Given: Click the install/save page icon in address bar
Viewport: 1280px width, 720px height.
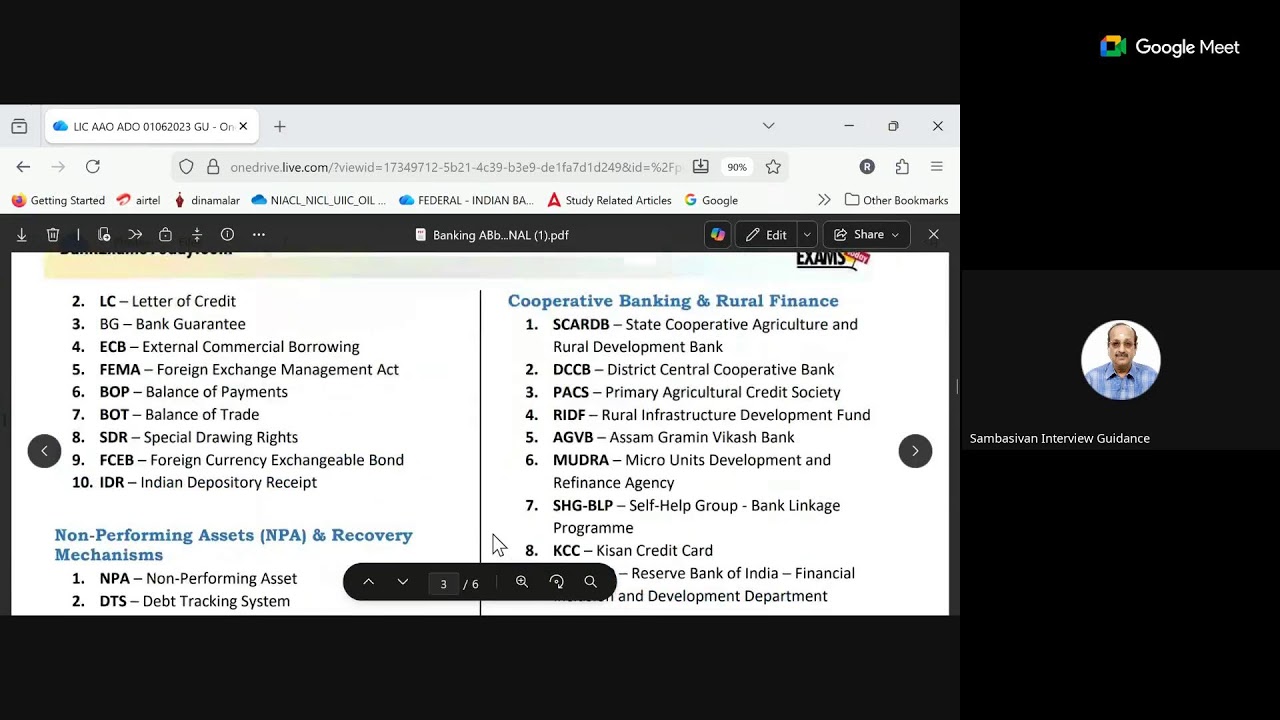Looking at the screenshot, I should point(701,167).
